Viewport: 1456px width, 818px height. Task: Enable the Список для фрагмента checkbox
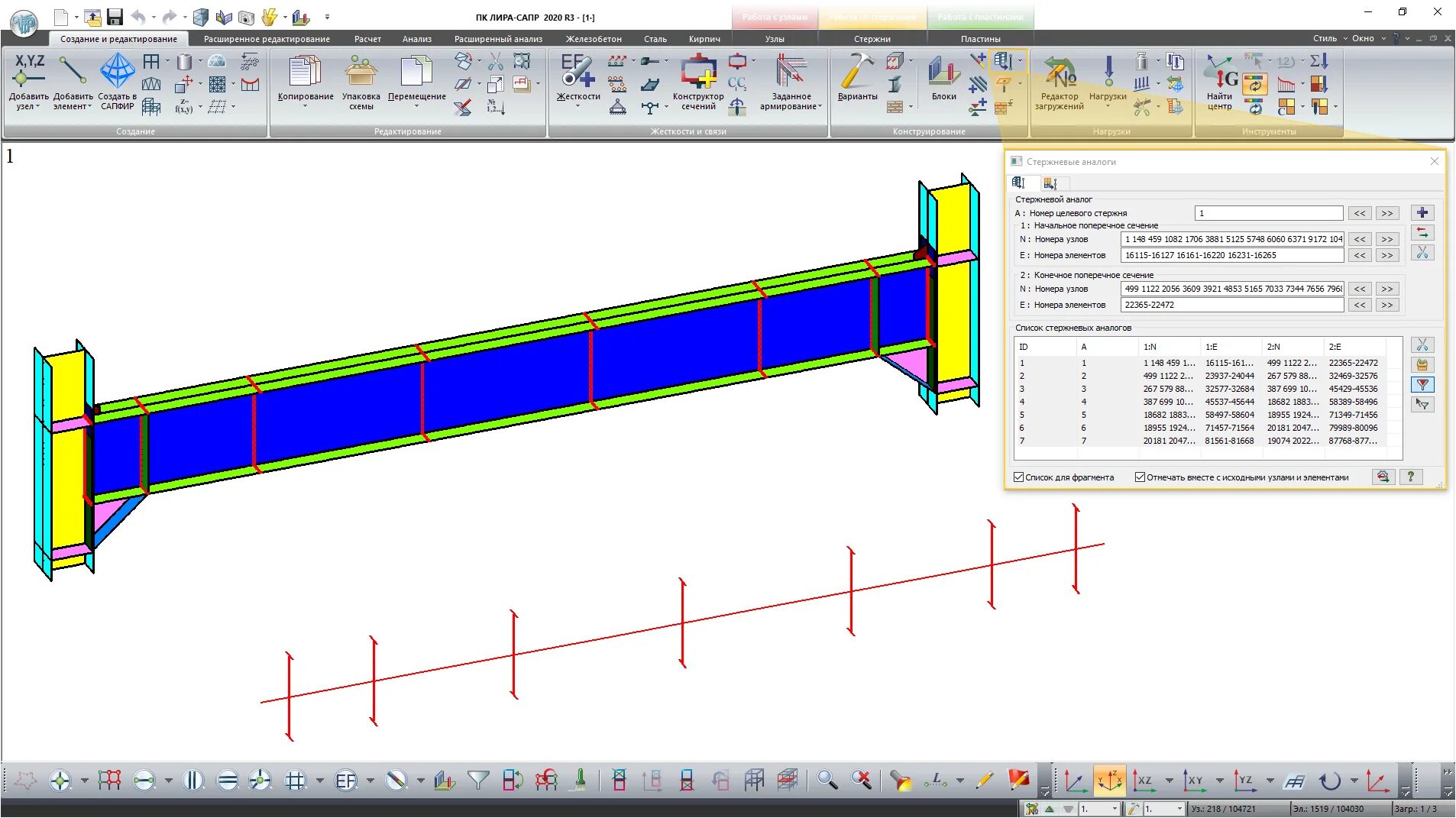click(1018, 477)
